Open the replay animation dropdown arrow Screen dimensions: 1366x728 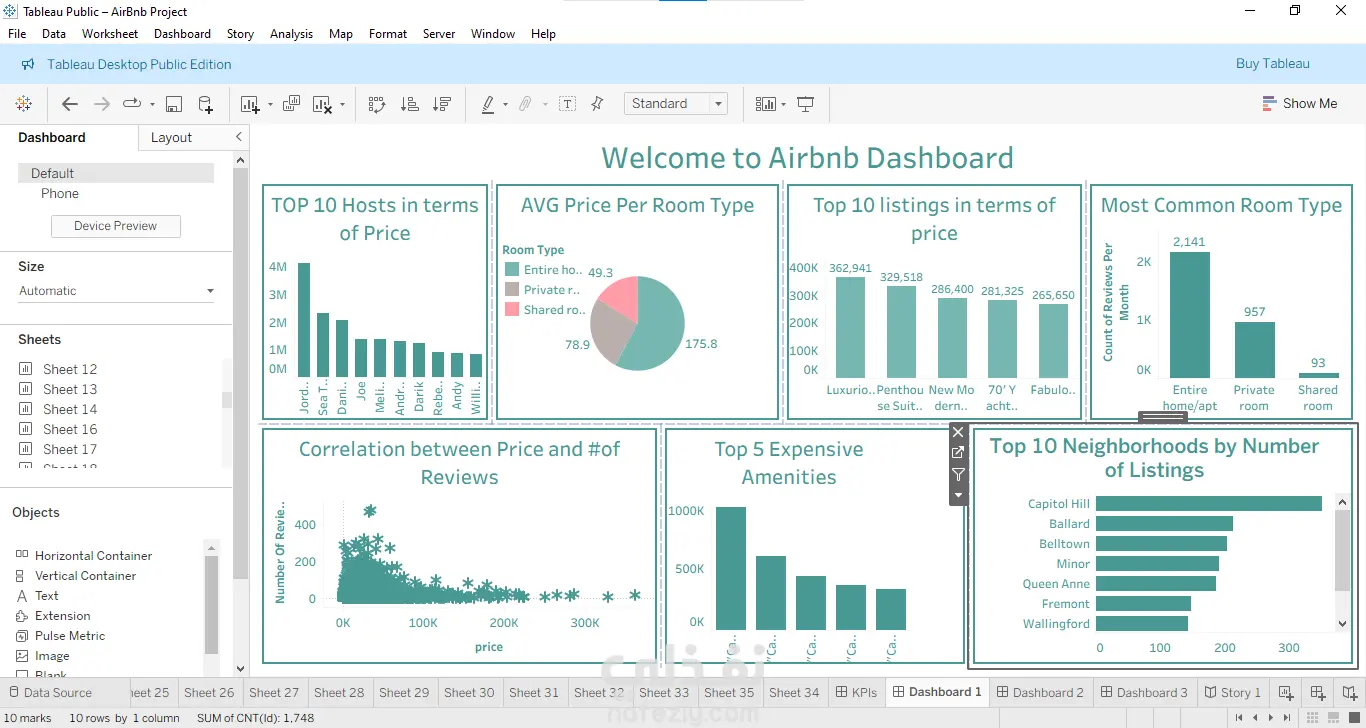pyautogui.click(x=152, y=105)
